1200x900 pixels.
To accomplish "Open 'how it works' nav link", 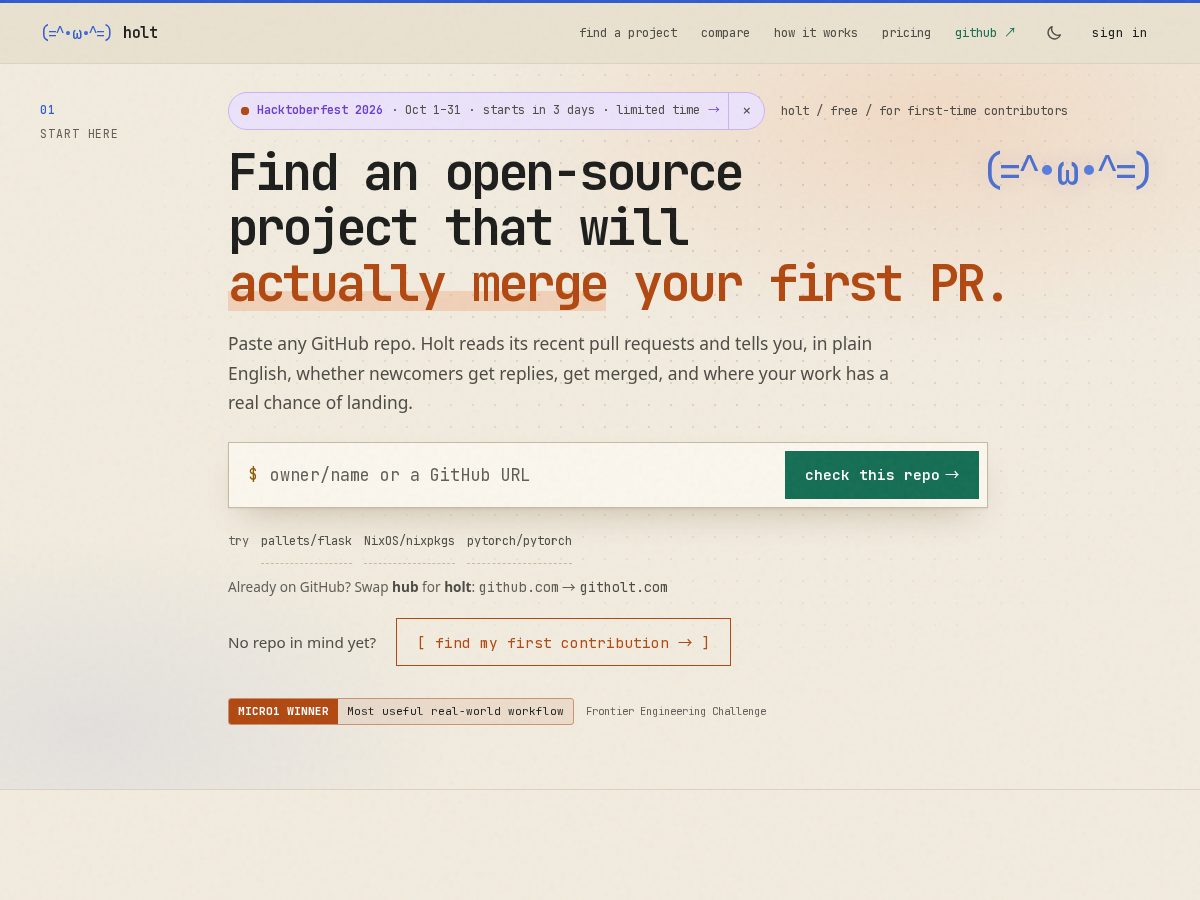I will [815, 33].
